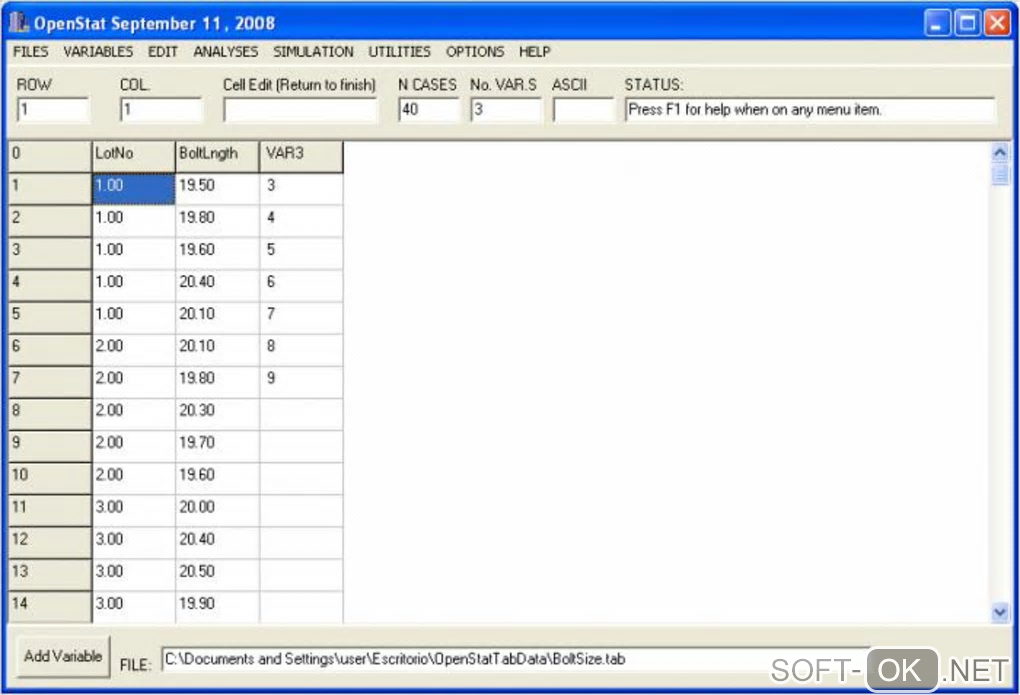
Task: Click the No. VAR.S field
Action: tap(505, 109)
